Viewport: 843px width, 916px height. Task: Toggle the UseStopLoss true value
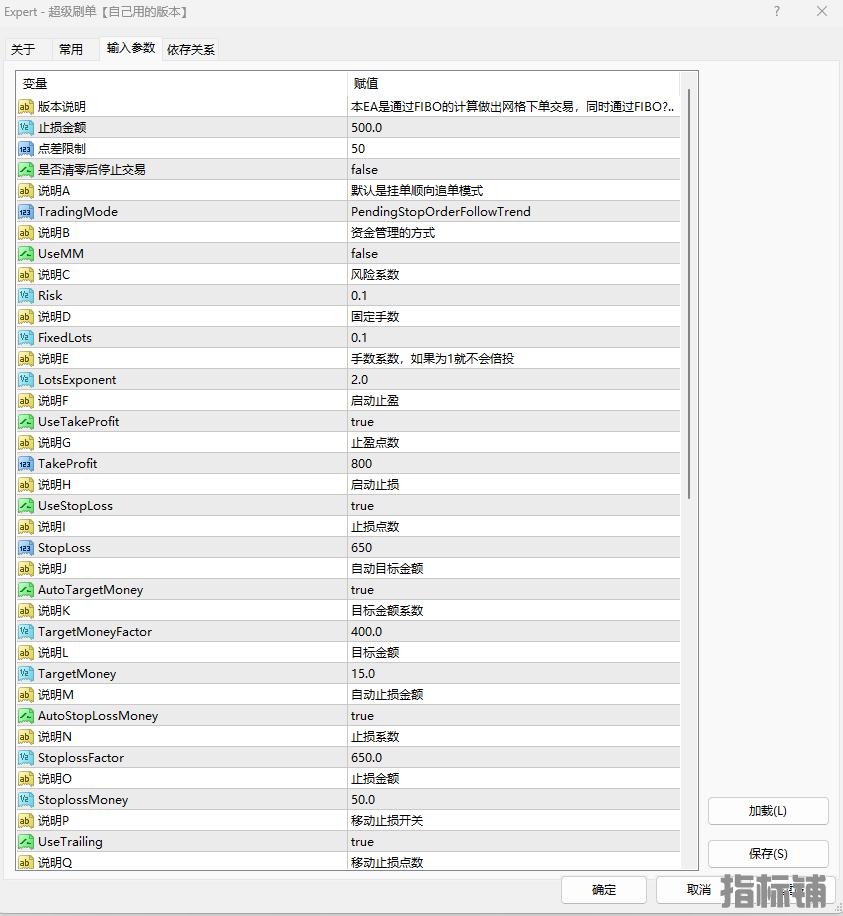[x=512, y=505]
